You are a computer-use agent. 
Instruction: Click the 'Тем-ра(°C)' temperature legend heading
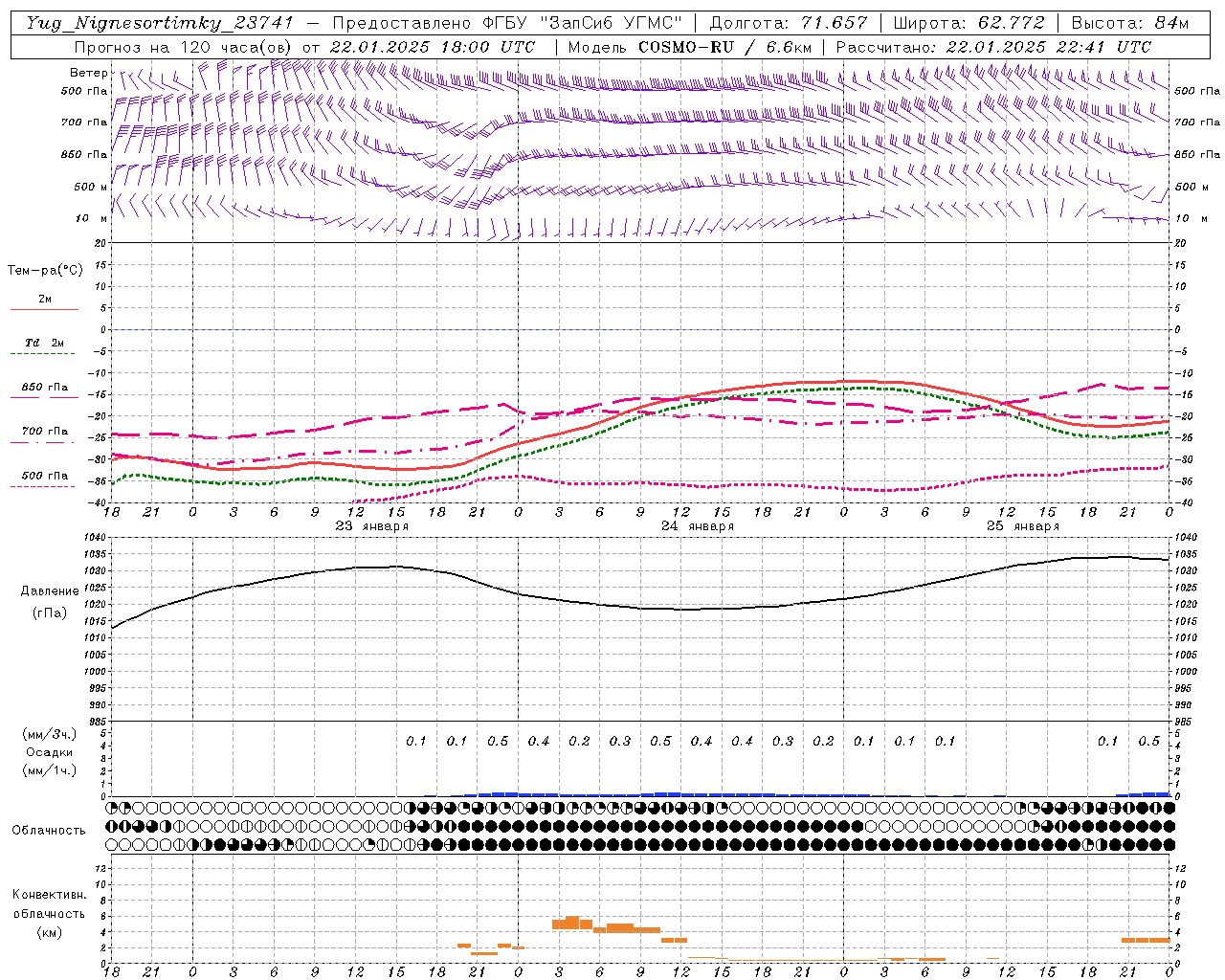pyautogui.click(x=45, y=271)
